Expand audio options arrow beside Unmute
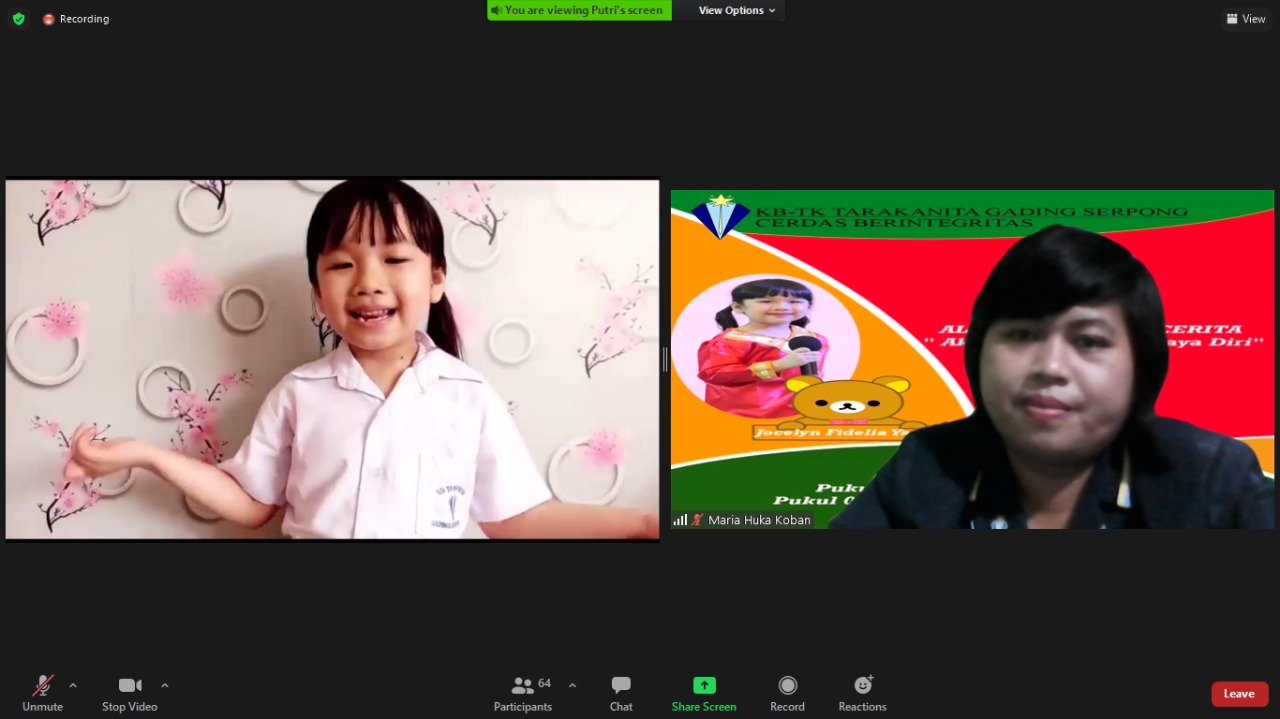 [x=73, y=685]
